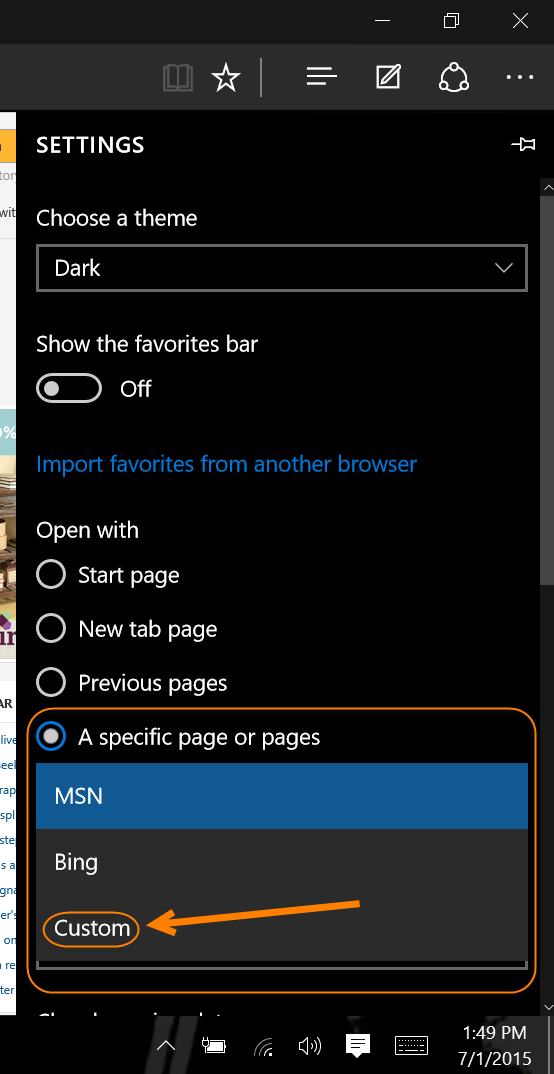
Task: Click the Settings pane scrollbar thumb
Action: pyautogui.click(x=546, y=390)
